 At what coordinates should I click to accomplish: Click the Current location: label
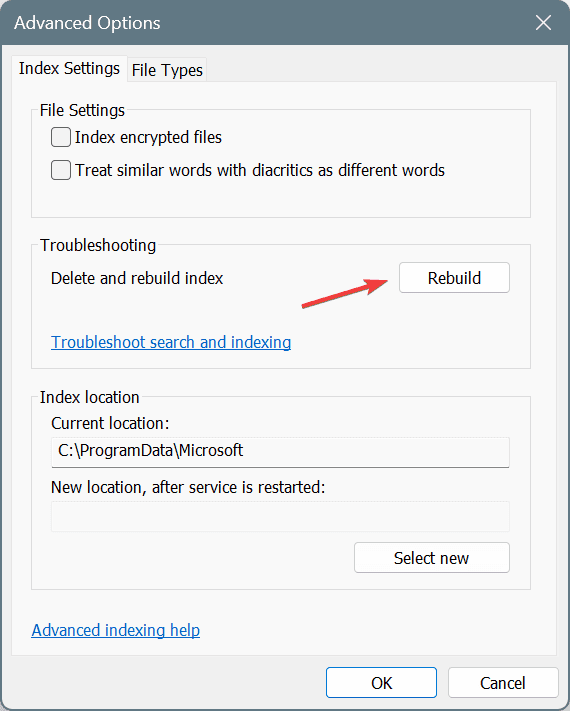click(110, 423)
